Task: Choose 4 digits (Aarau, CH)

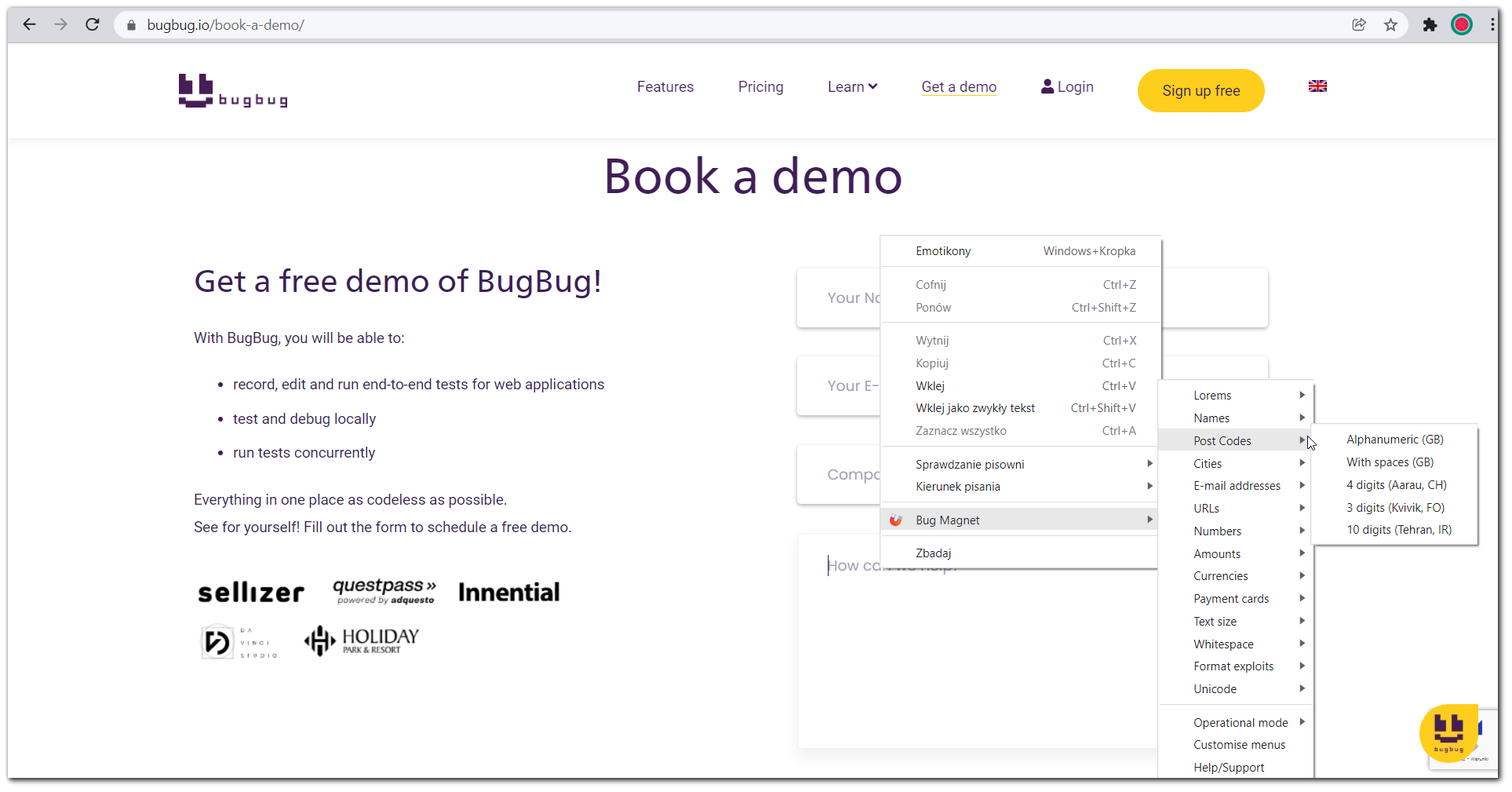Action: pyautogui.click(x=1395, y=485)
